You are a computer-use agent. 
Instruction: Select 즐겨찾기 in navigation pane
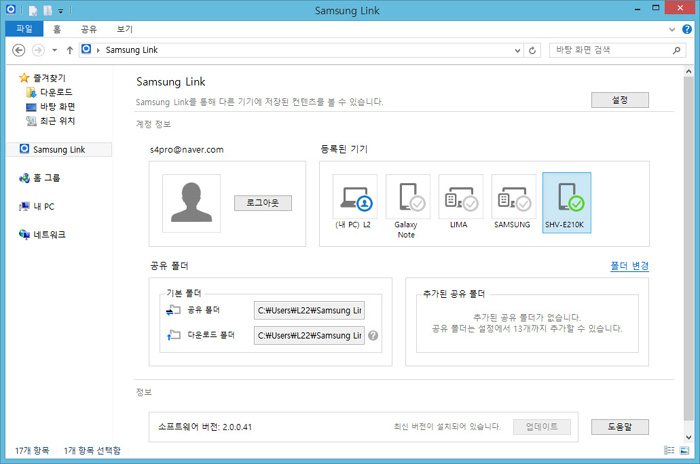click(42, 78)
